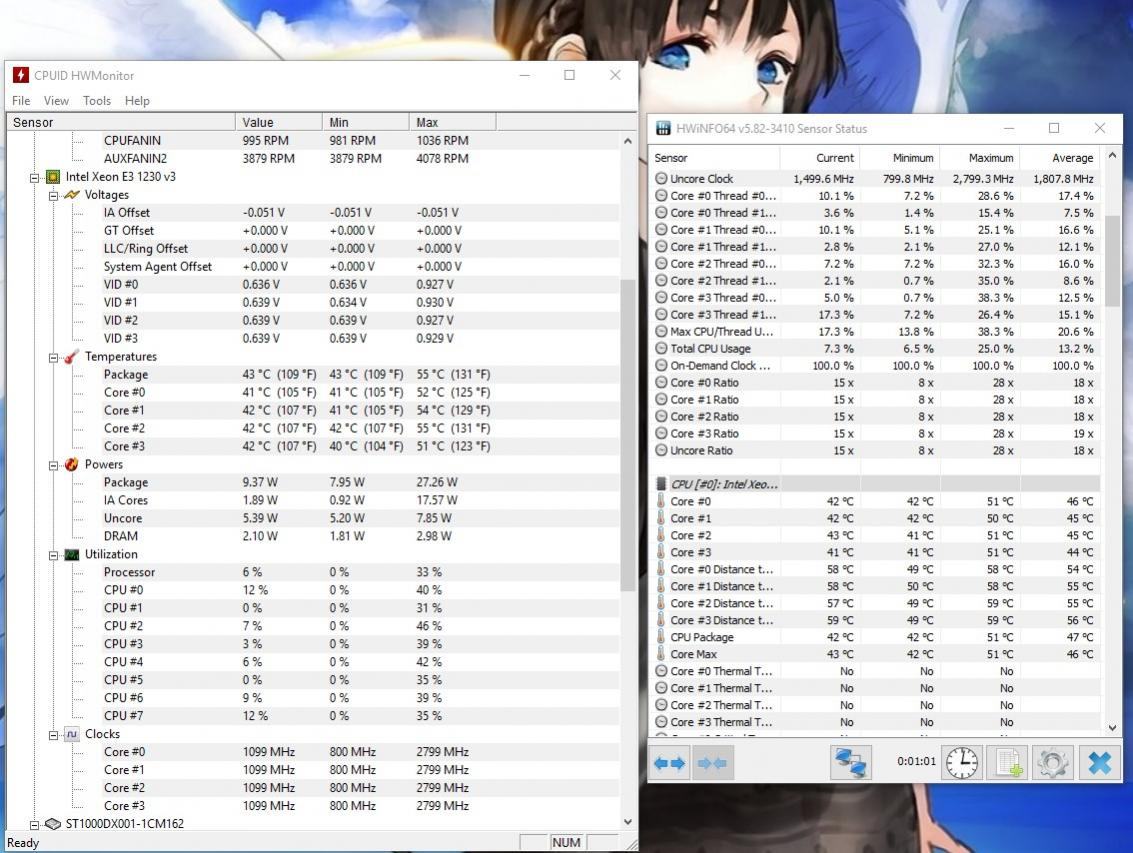Click the expand columns arrows button in HWiNFO

click(669, 763)
